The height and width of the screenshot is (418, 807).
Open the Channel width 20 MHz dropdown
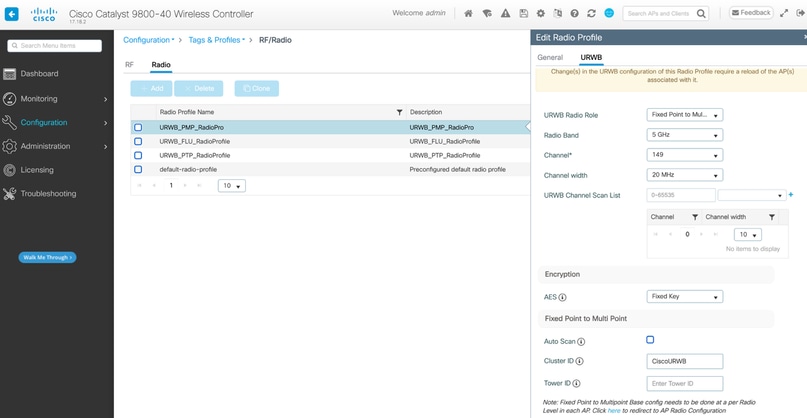685,175
